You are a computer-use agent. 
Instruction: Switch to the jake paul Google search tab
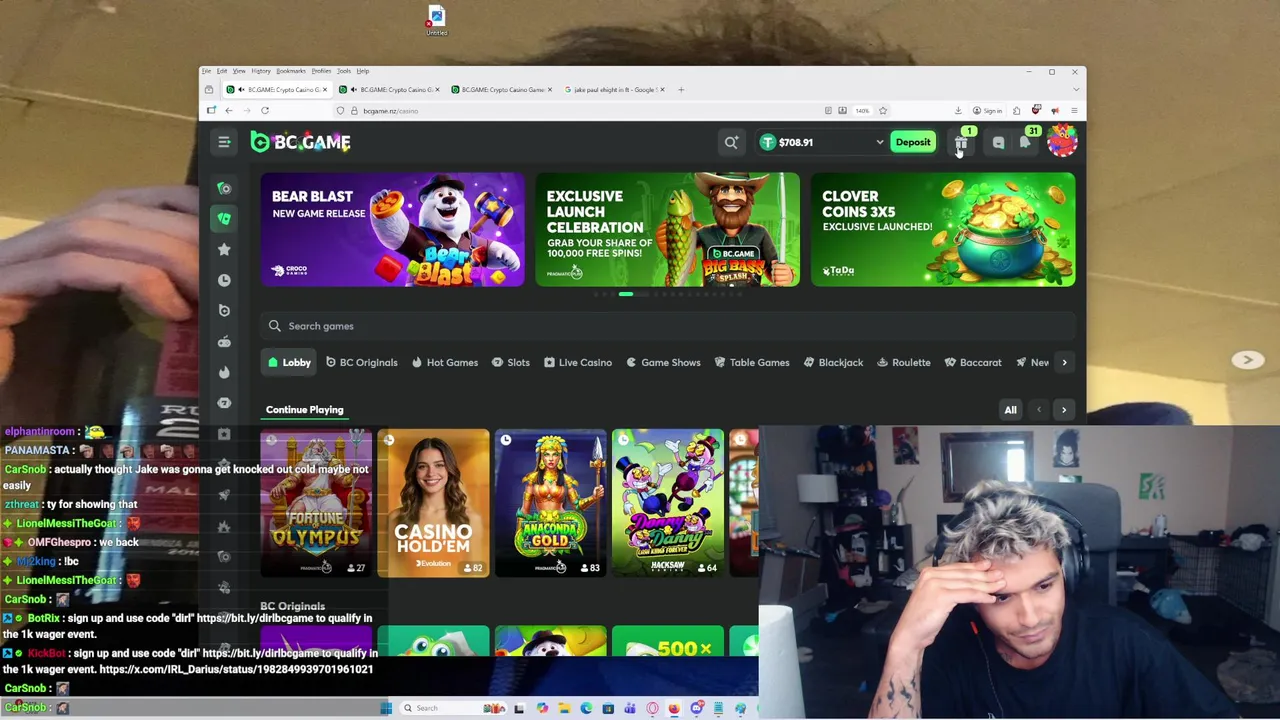[x=613, y=90]
